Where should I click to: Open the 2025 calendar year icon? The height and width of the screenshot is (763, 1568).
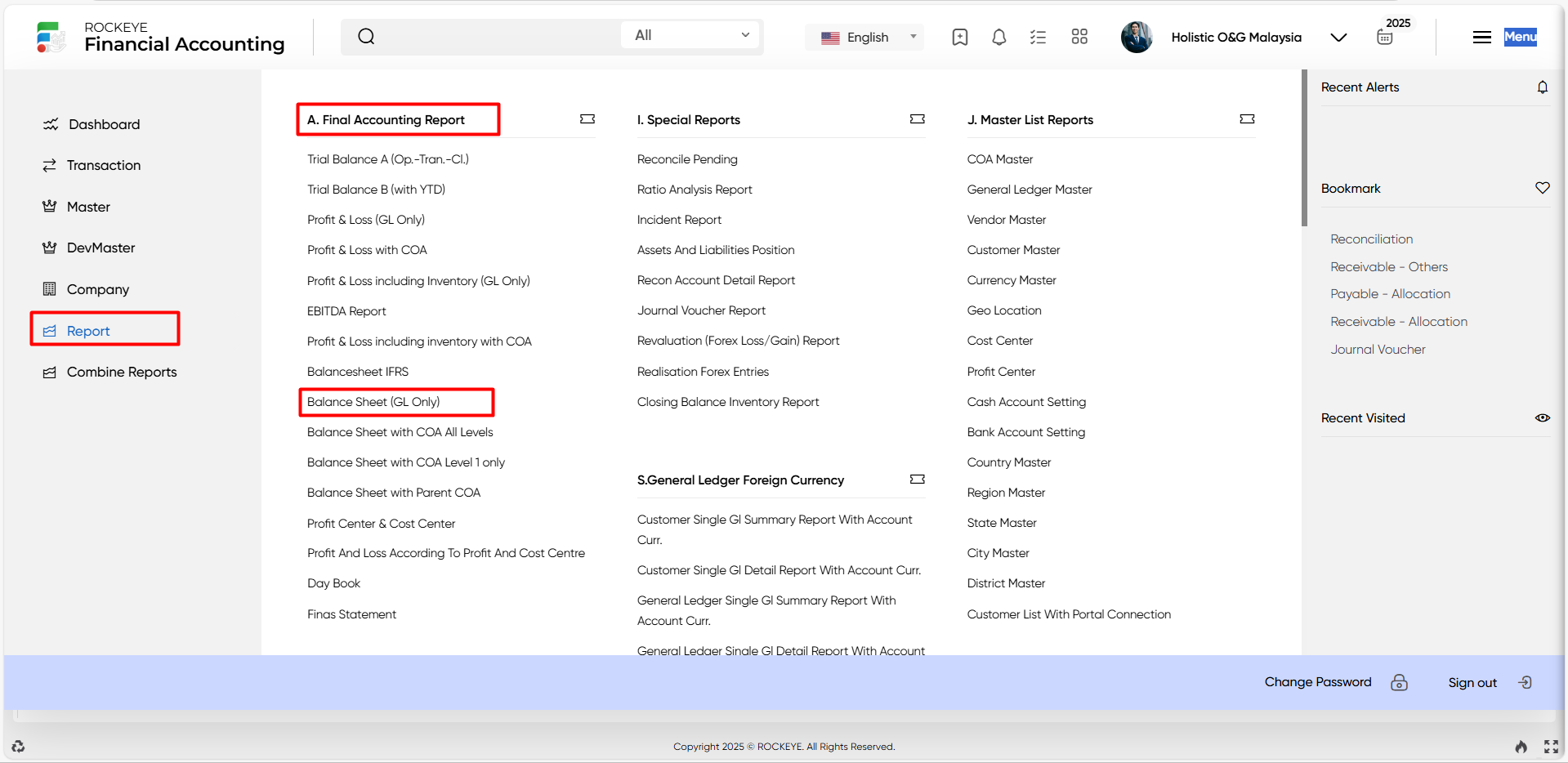point(1385,37)
